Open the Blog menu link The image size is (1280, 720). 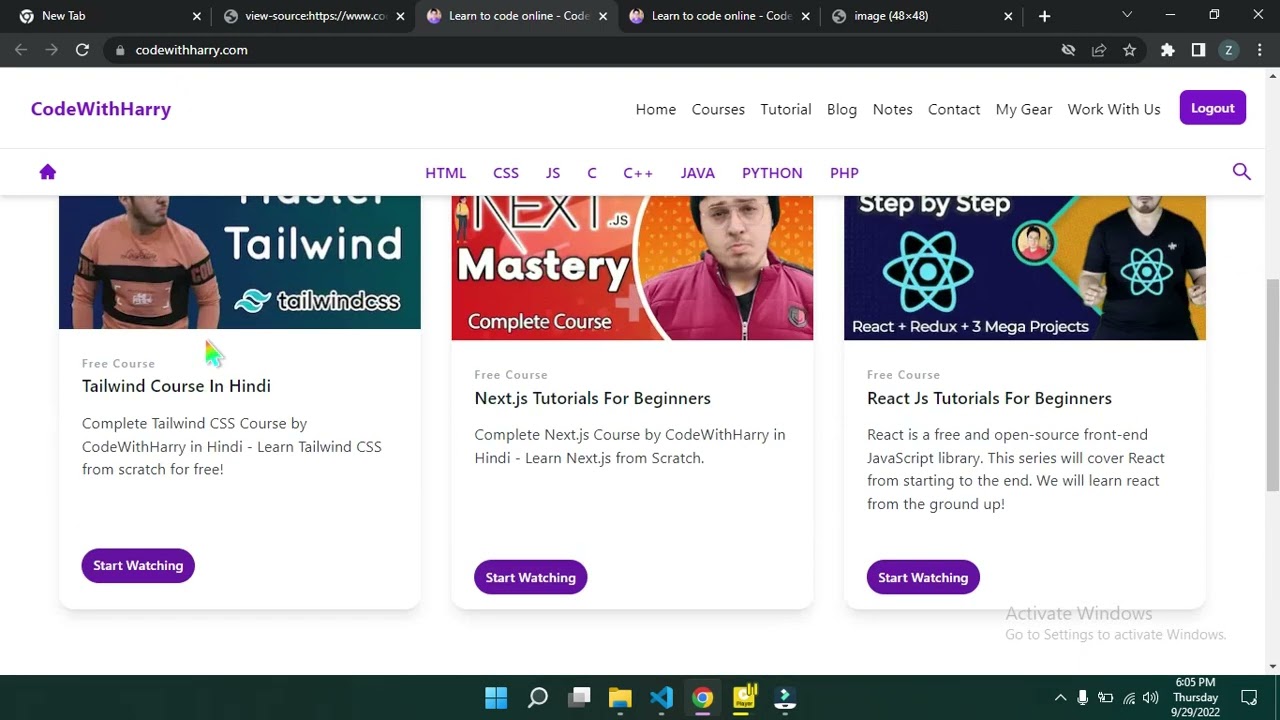coord(842,109)
